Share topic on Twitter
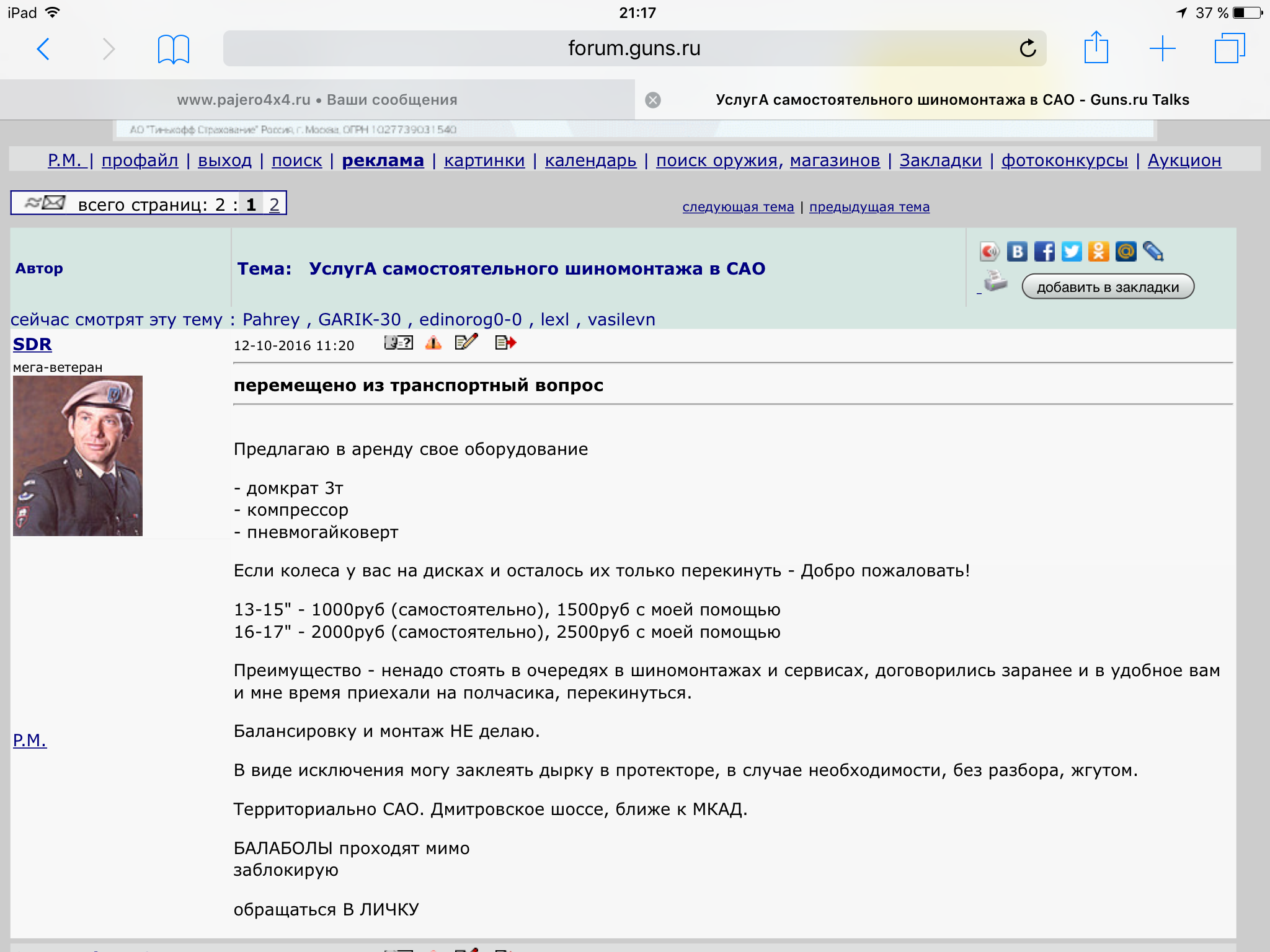1270x952 pixels. tap(1072, 252)
